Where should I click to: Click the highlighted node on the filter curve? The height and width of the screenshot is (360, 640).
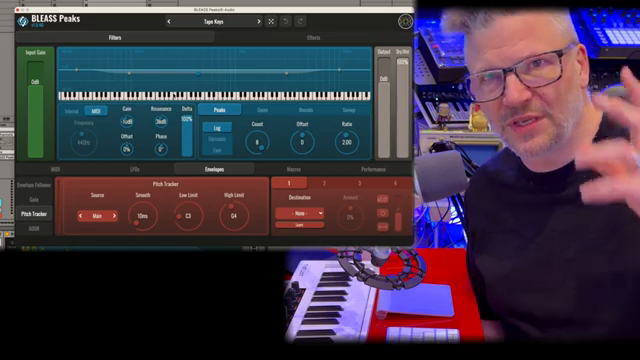198,74
